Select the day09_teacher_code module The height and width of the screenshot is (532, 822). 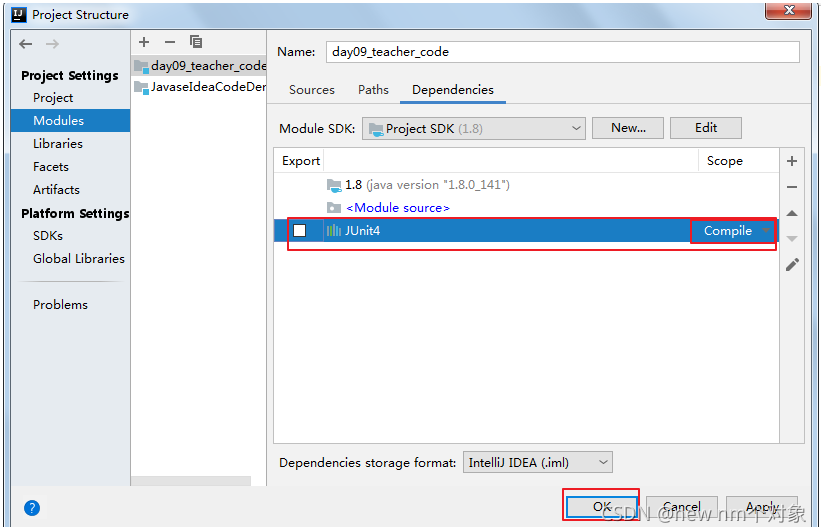pos(200,66)
